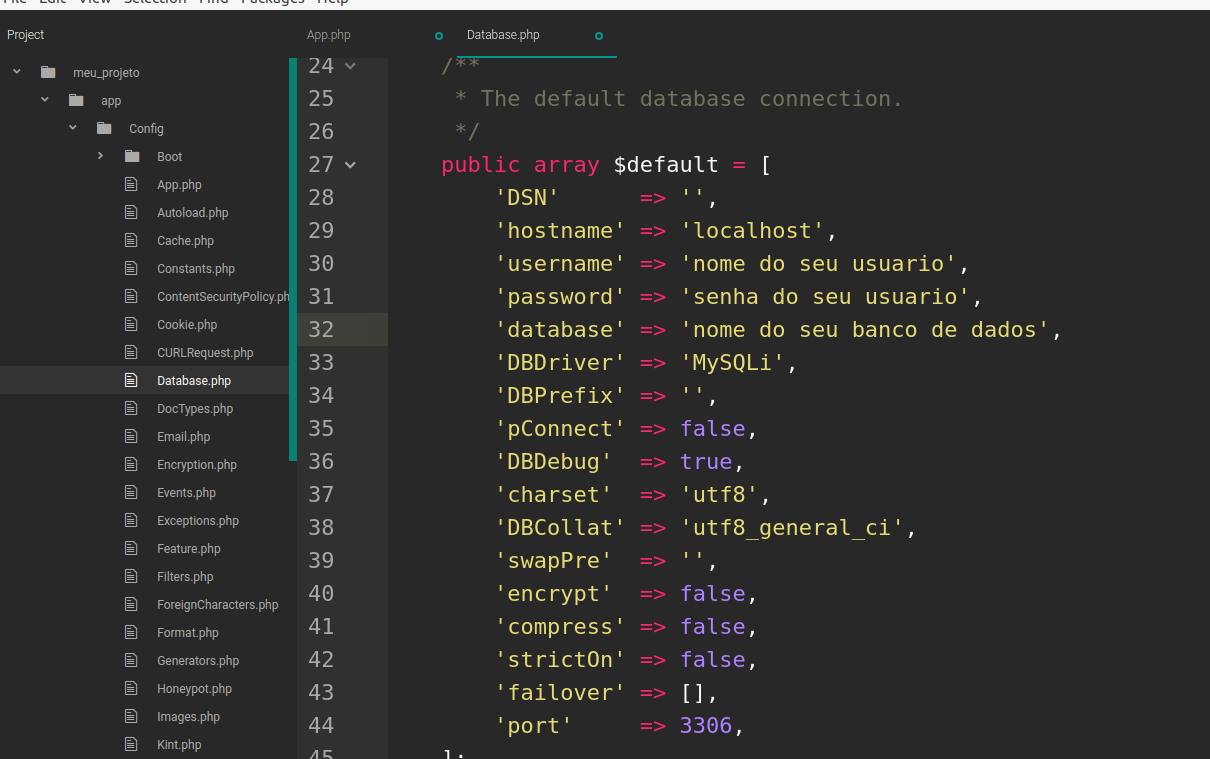
Task: Open Encryption.php from the tree
Action: coord(197,465)
